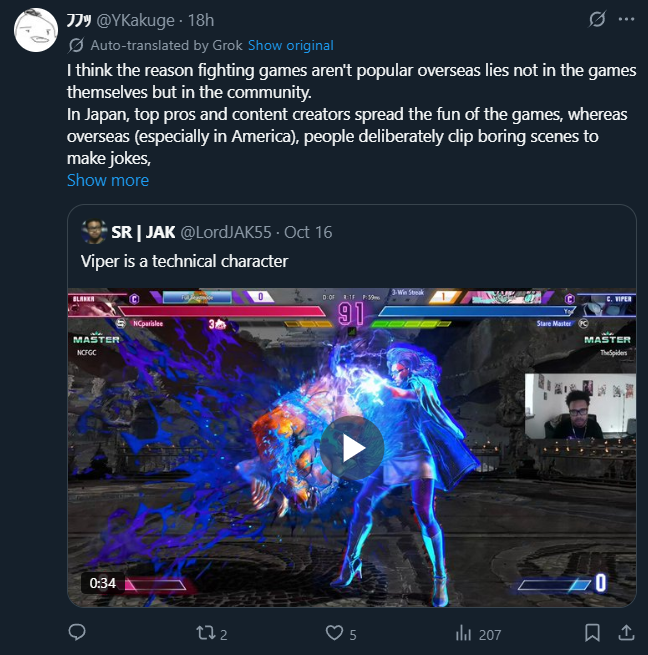Open the 18h post timestamp
Viewport: 648px width, 655px height.
click(x=201, y=20)
